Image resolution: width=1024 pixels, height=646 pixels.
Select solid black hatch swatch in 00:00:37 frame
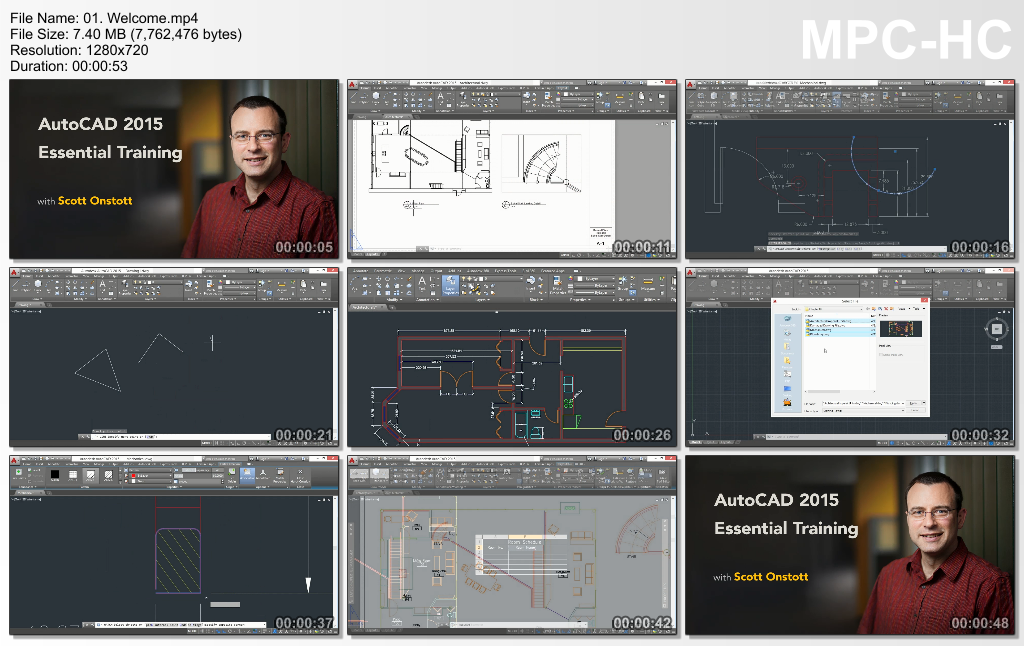(x=56, y=476)
